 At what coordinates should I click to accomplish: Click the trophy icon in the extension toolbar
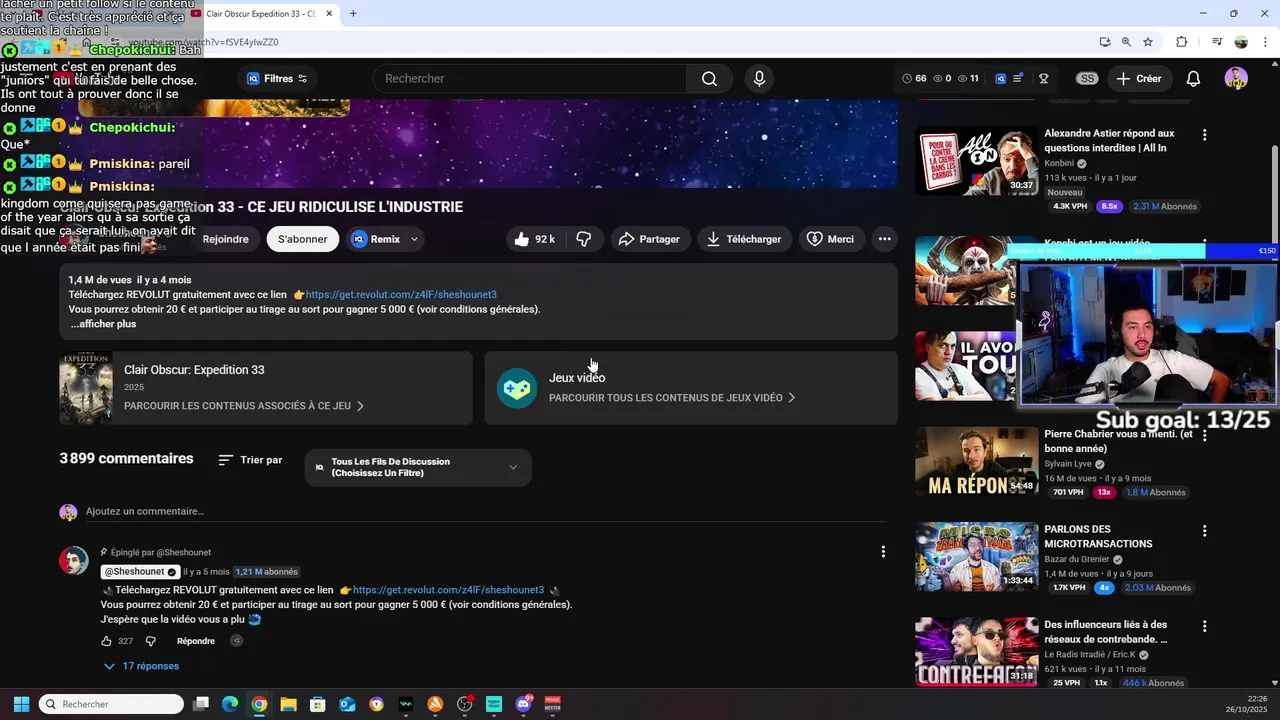click(x=1044, y=78)
